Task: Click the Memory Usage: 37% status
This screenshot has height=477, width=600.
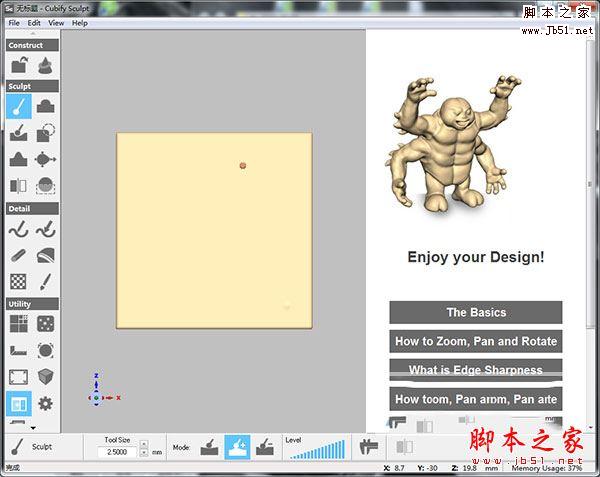Action: pos(547,468)
